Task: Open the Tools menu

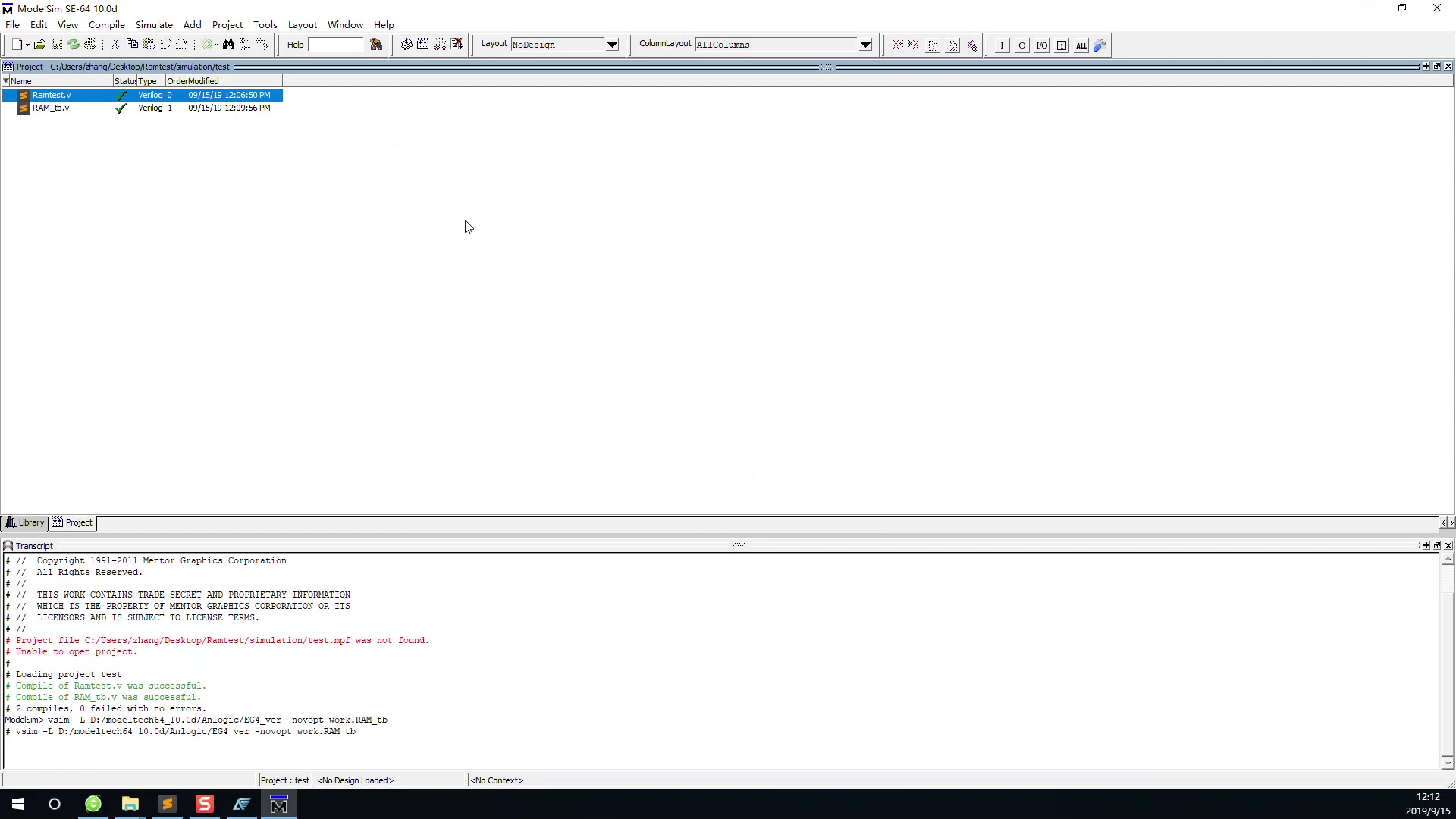Action: coord(265,24)
